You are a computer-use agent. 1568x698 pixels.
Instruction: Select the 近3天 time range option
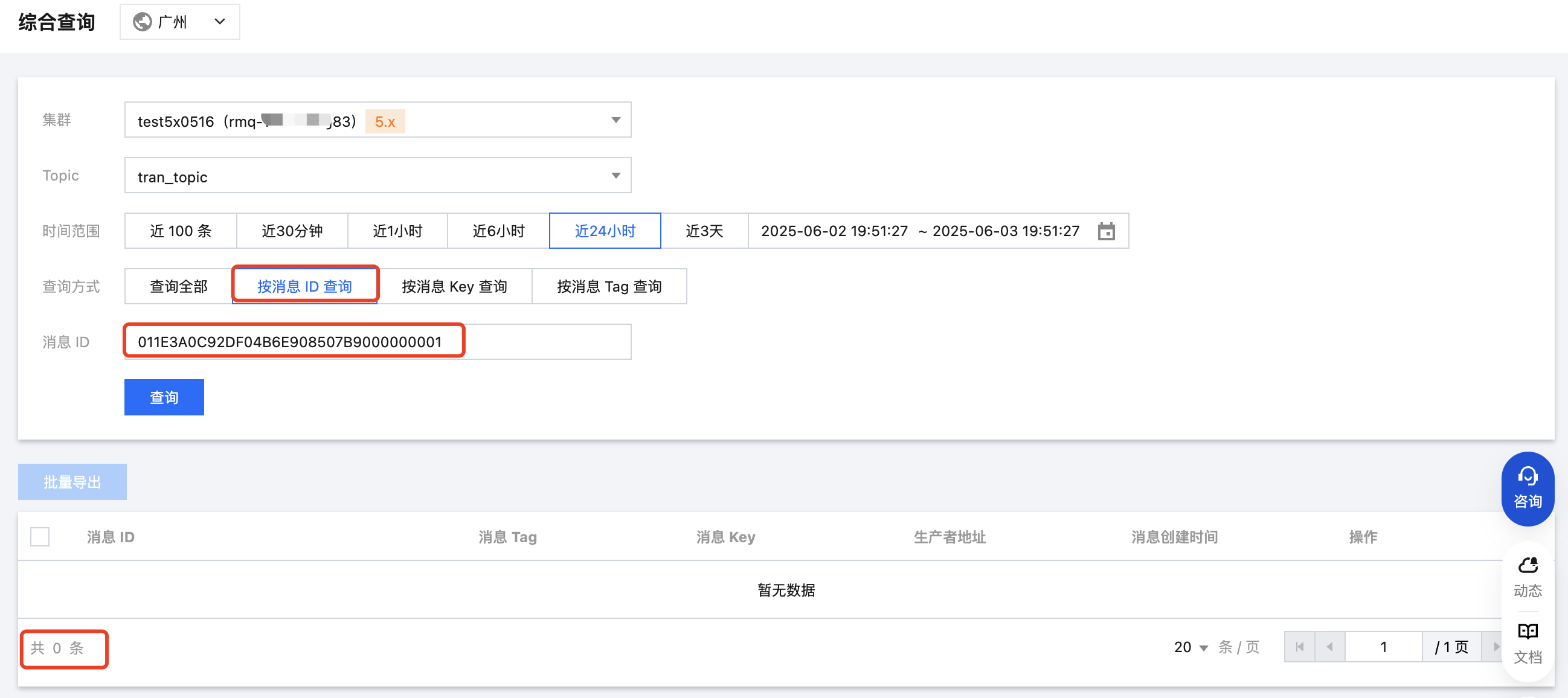point(704,231)
